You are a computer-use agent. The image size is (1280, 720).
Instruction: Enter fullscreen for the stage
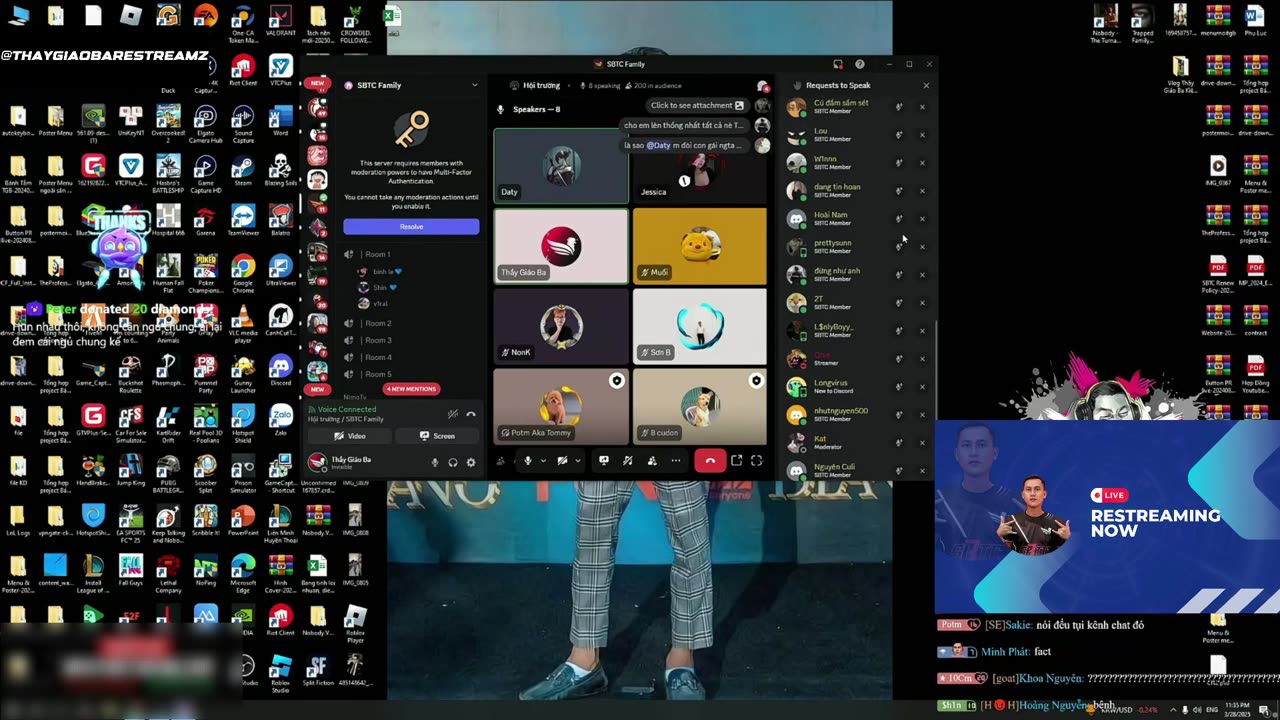pyautogui.click(x=756, y=461)
